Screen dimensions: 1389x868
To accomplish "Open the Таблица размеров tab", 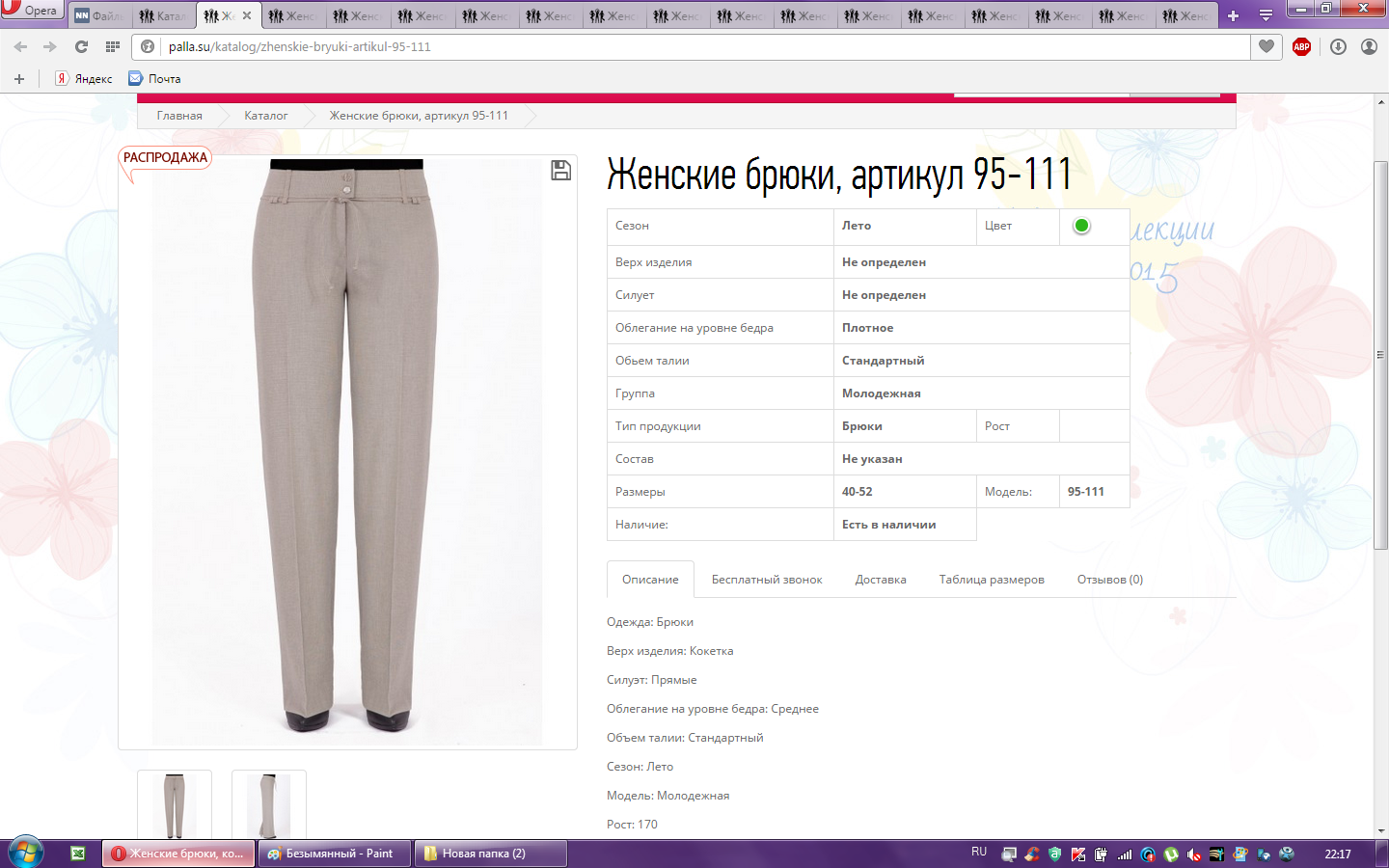I will pos(991,580).
